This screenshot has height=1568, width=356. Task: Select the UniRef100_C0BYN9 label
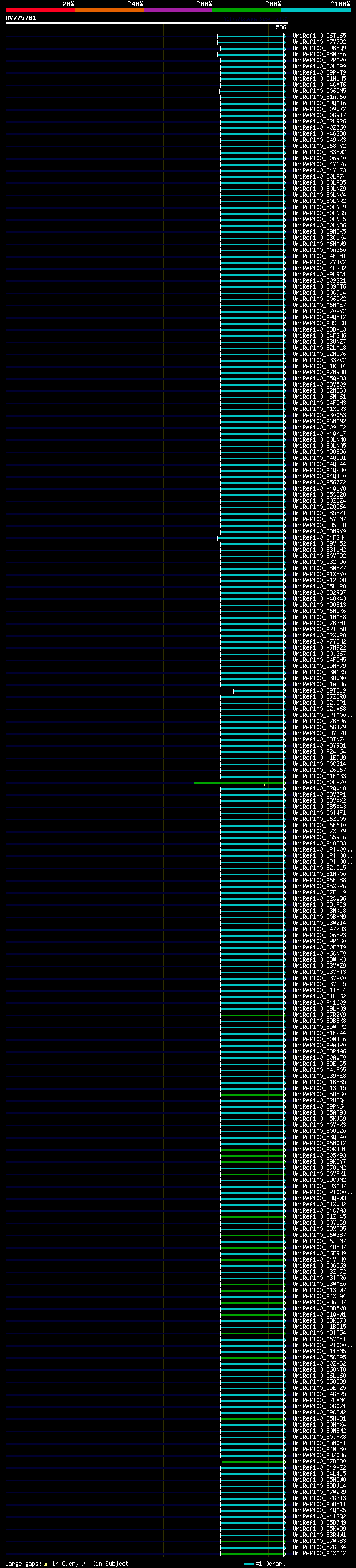click(x=319, y=917)
